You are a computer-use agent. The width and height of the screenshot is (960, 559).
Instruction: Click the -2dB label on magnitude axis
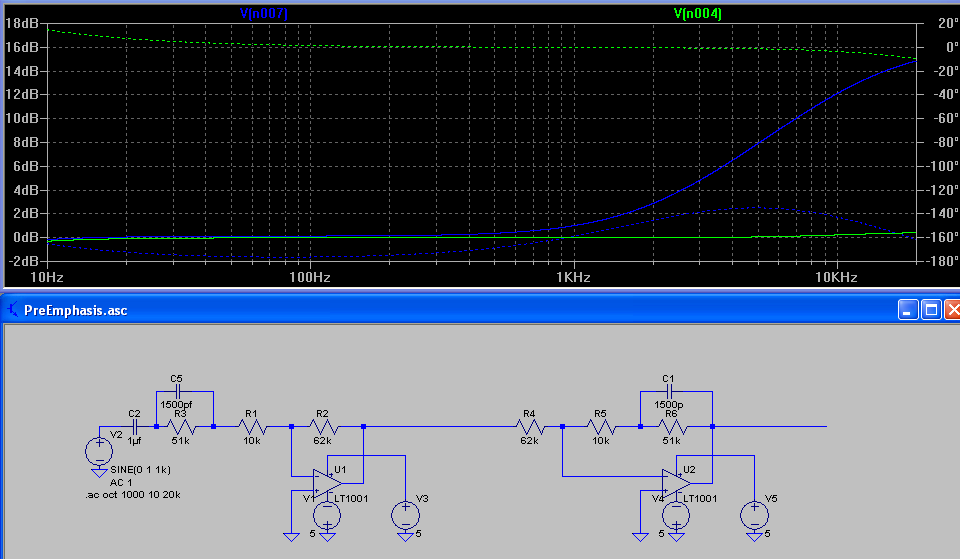(23, 261)
